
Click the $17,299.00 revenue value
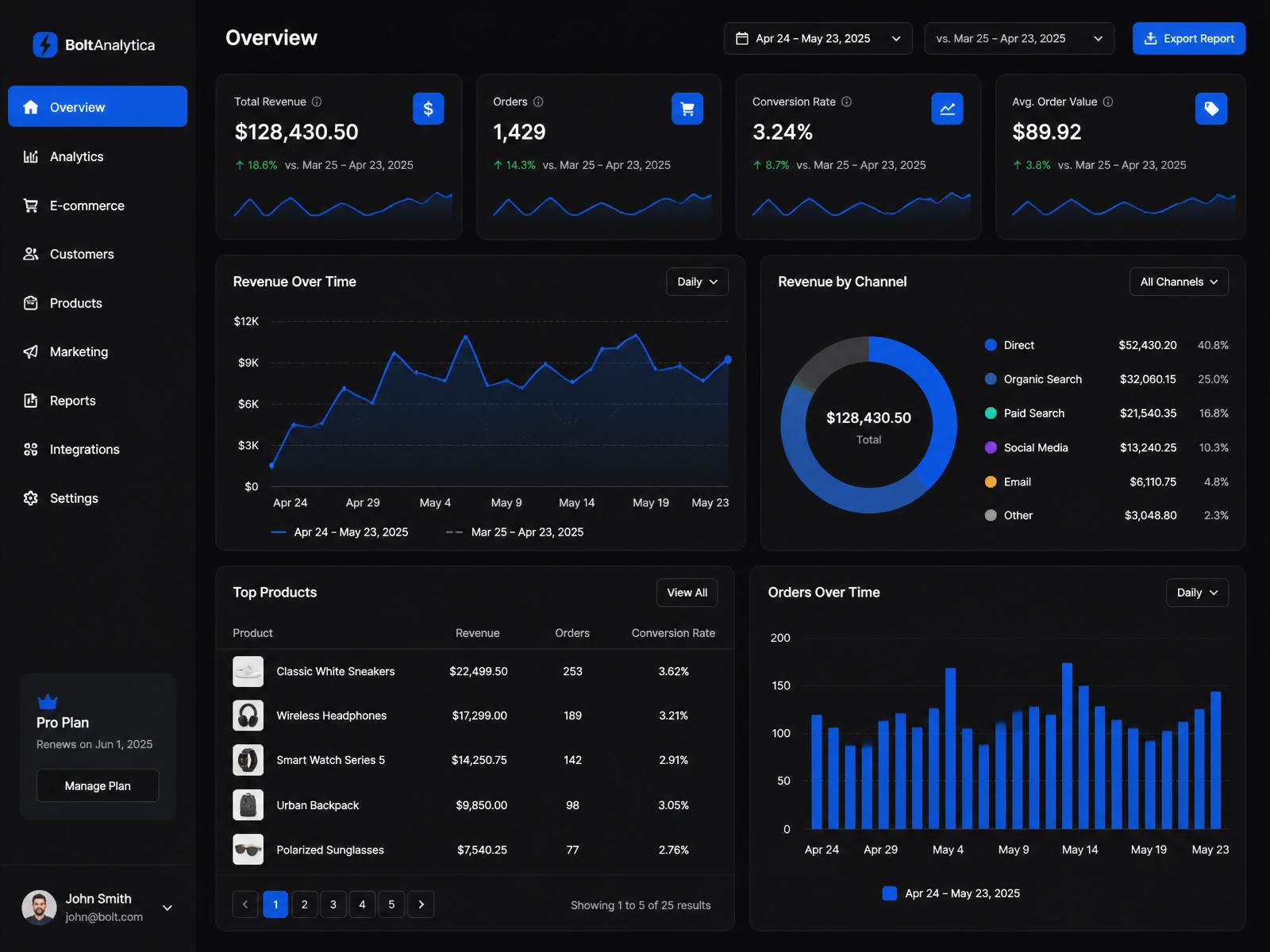tap(479, 716)
